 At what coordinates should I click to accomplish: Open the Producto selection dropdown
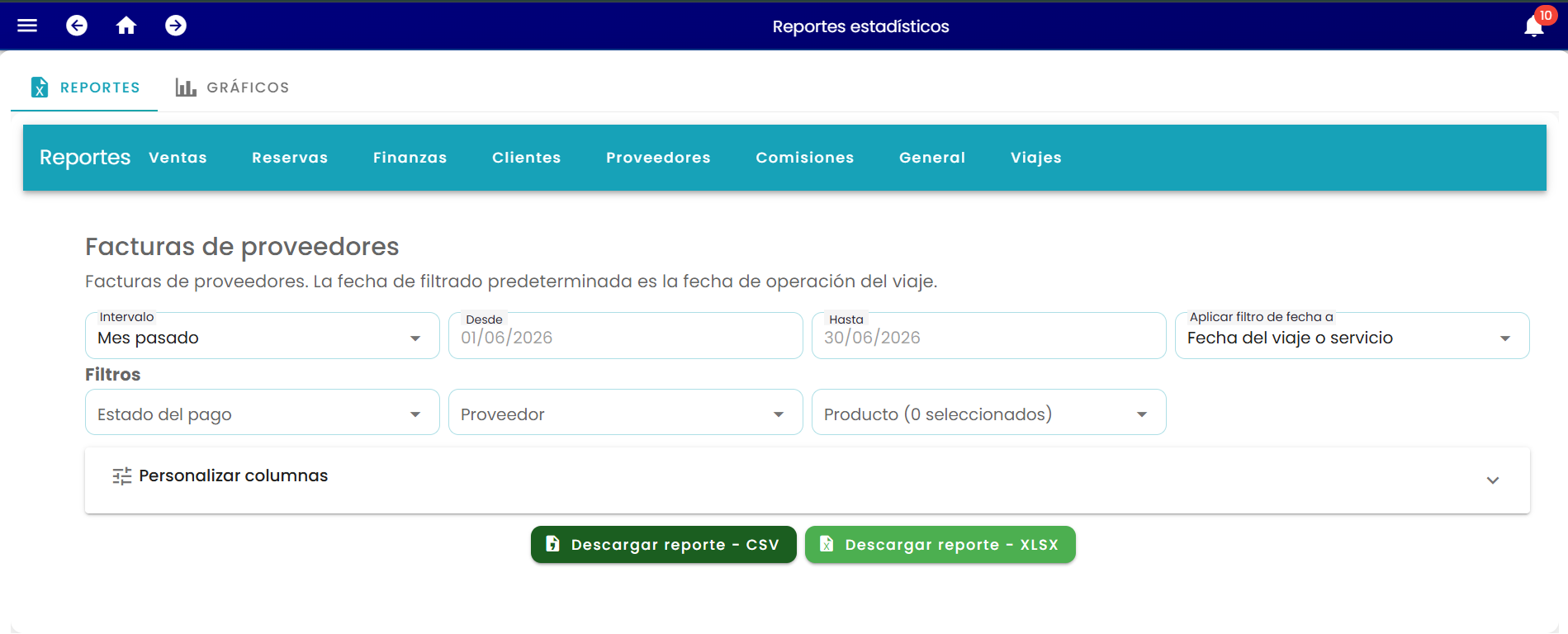pos(989,412)
